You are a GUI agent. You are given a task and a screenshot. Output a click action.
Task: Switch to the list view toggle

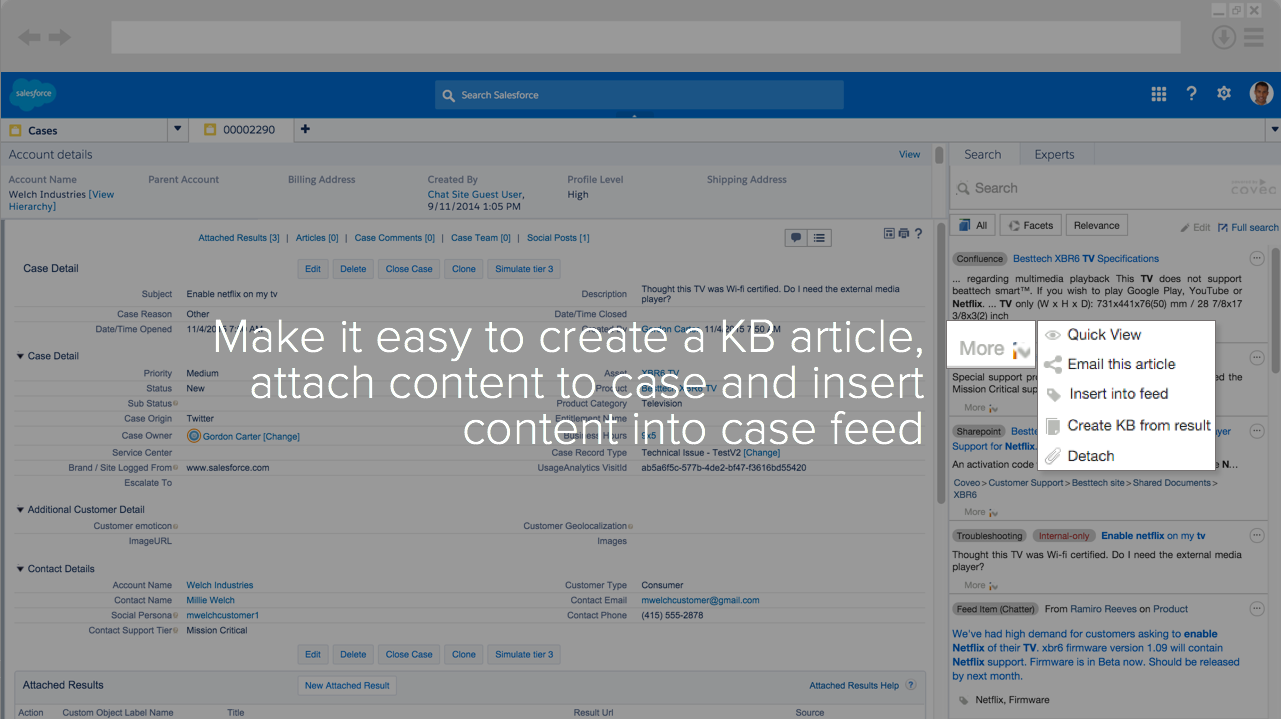[x=819, y=237]
